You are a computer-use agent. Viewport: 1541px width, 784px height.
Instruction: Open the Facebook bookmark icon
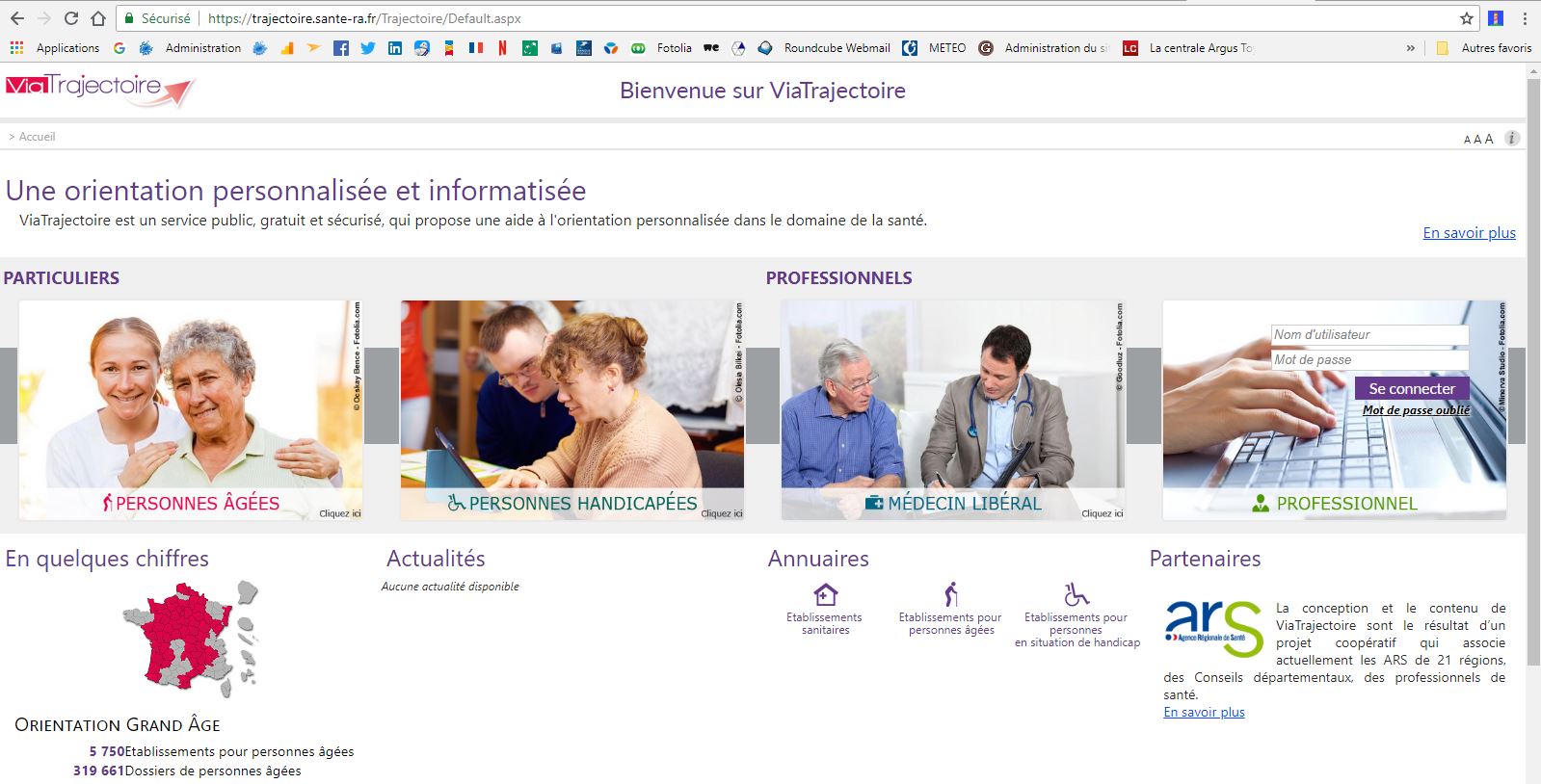(x=340, y=47)
